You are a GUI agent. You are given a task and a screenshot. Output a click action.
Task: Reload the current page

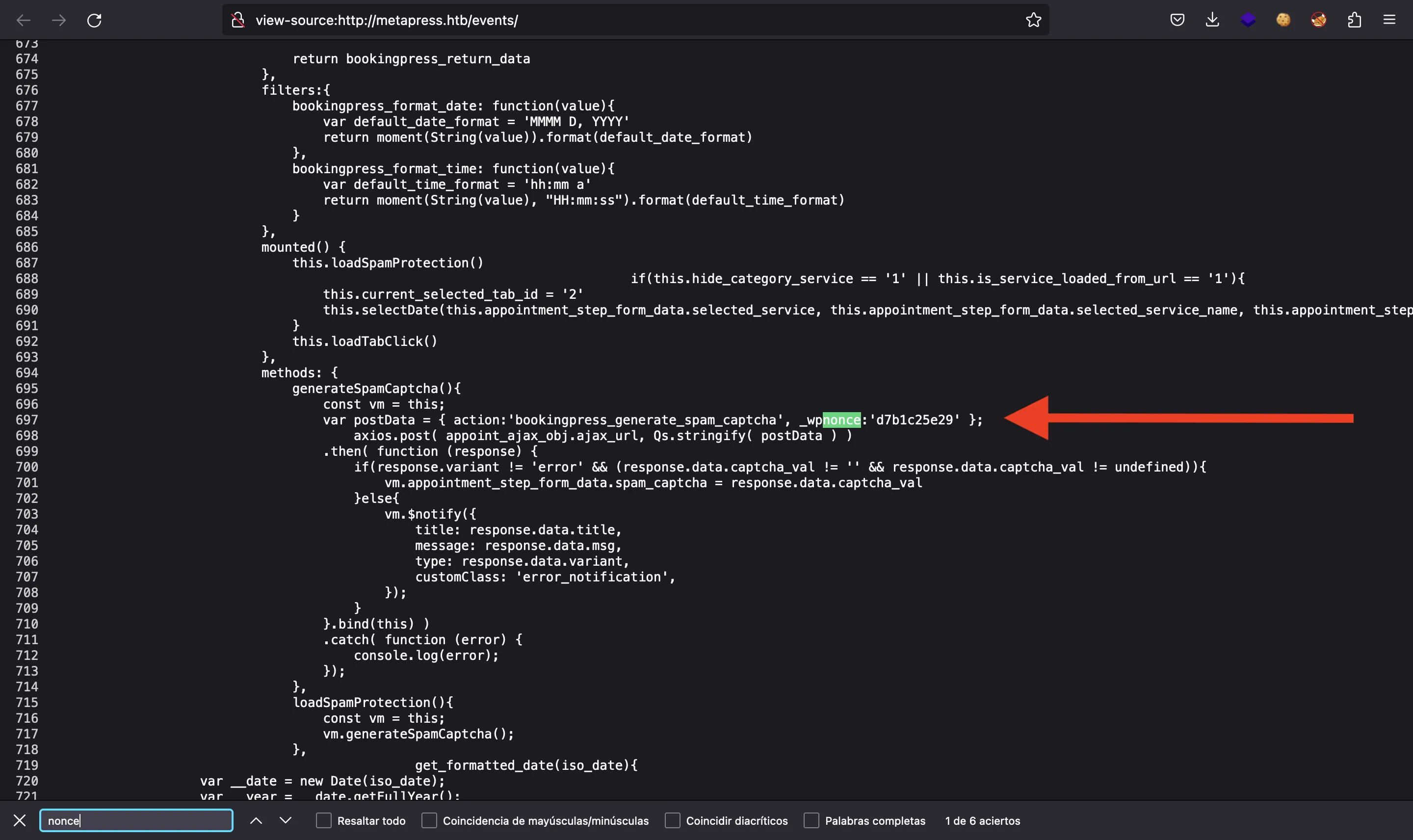pos(94,21)
